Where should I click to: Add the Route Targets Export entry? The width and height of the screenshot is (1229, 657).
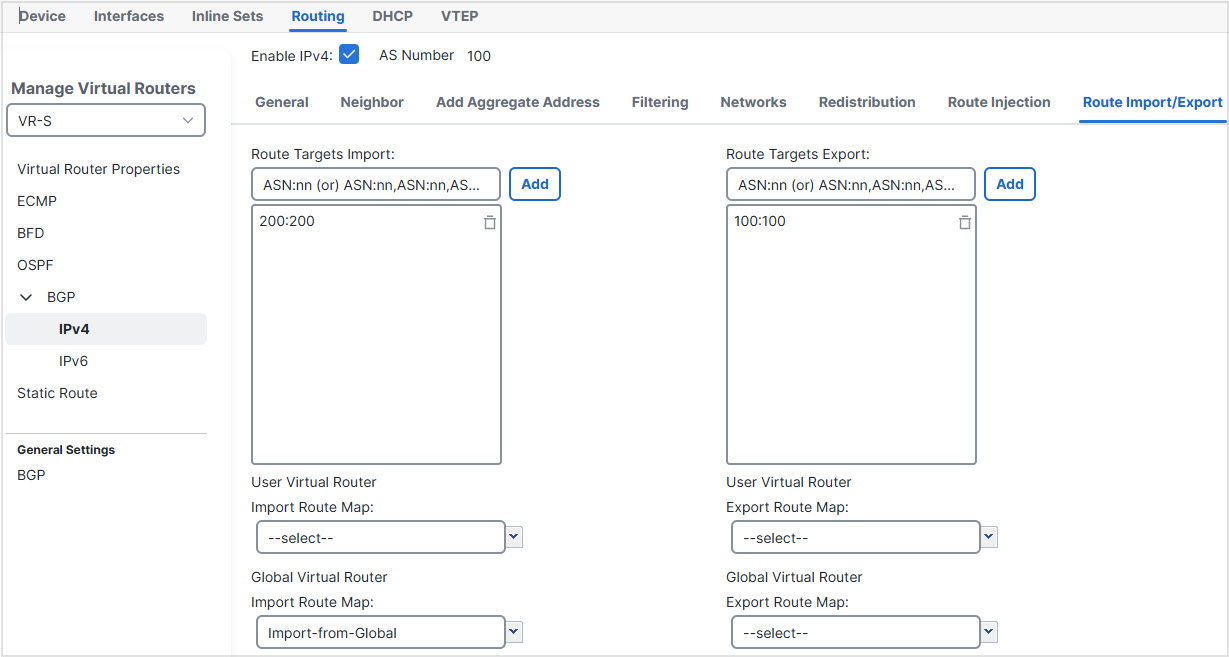click(1010, 184)
